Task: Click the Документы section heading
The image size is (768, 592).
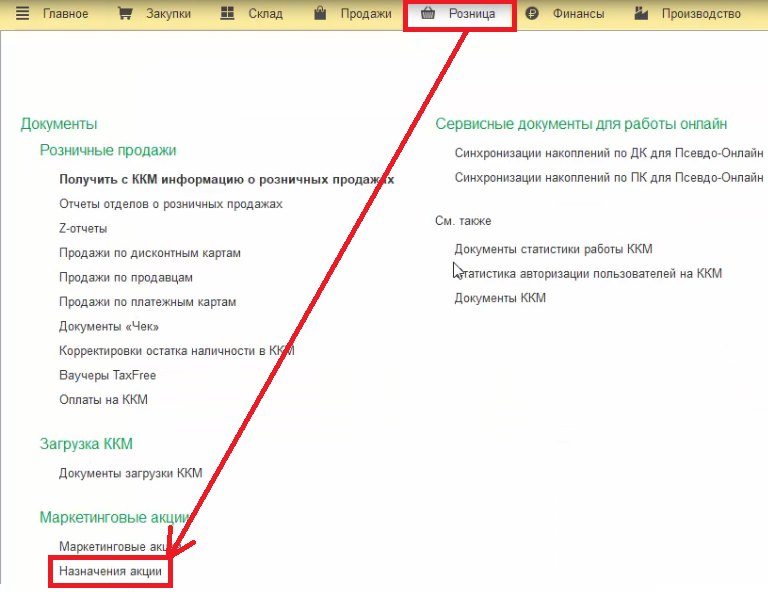Action: pos(59,124)
